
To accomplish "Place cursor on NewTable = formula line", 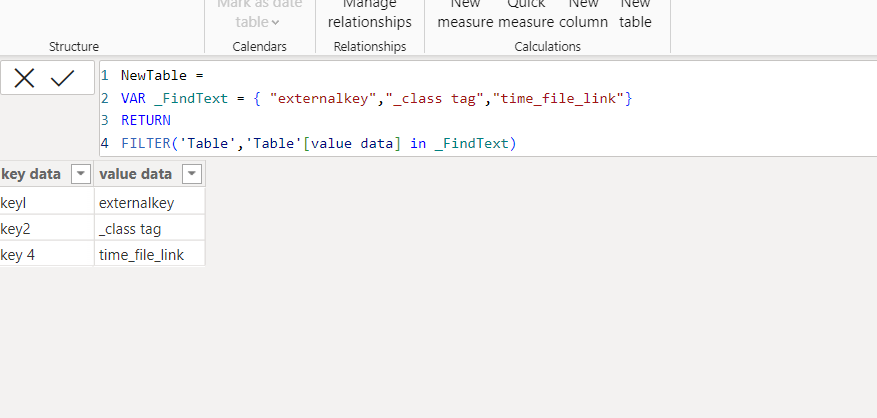I will [x=163, y=76].
